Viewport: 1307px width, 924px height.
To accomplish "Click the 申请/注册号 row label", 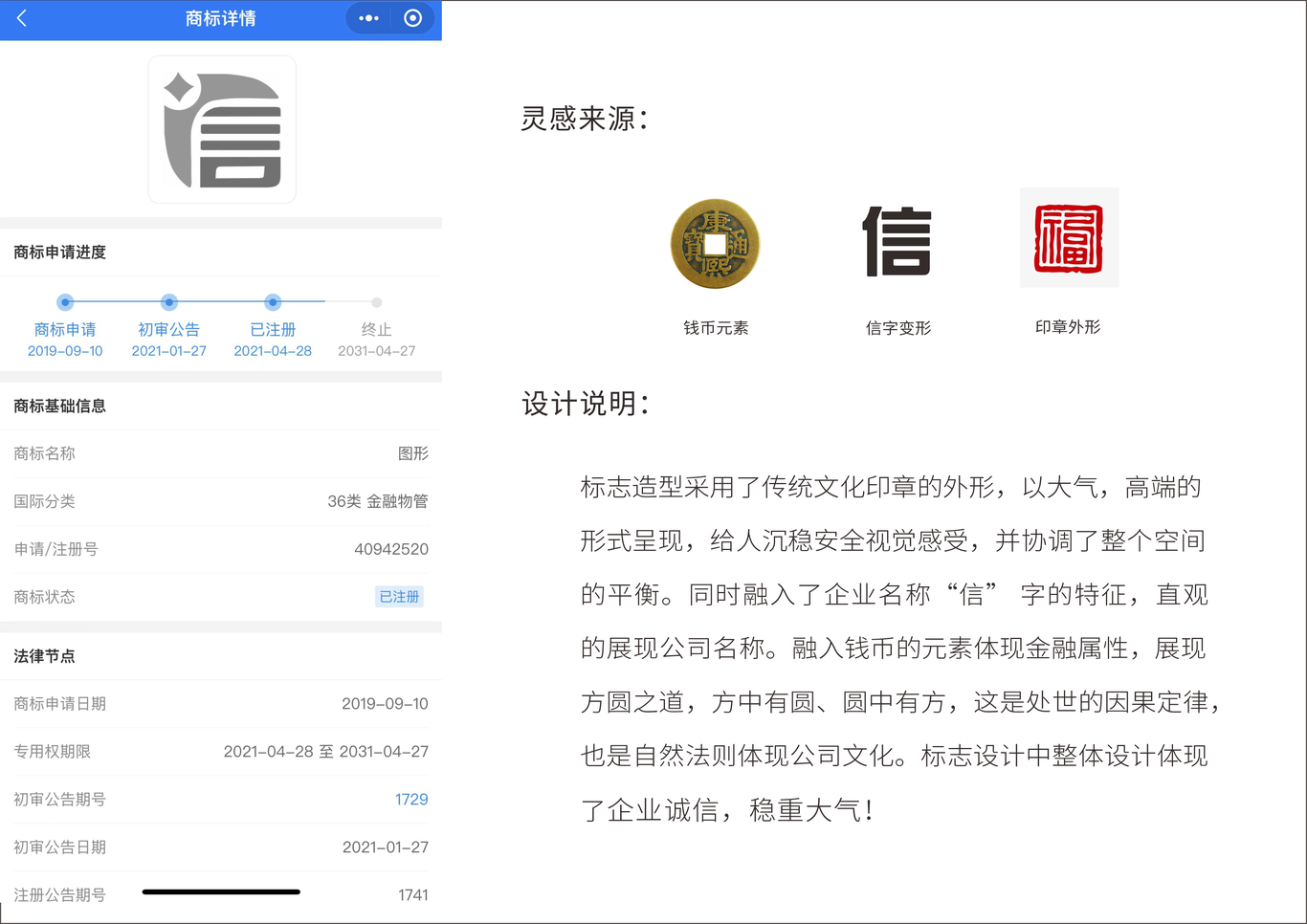I will [x=55, y=549].
